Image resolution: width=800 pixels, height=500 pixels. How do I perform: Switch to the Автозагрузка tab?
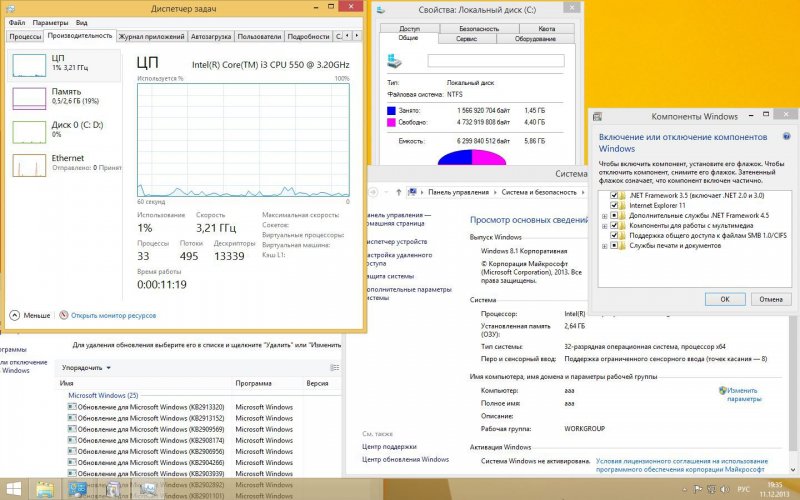coord(211,37)
